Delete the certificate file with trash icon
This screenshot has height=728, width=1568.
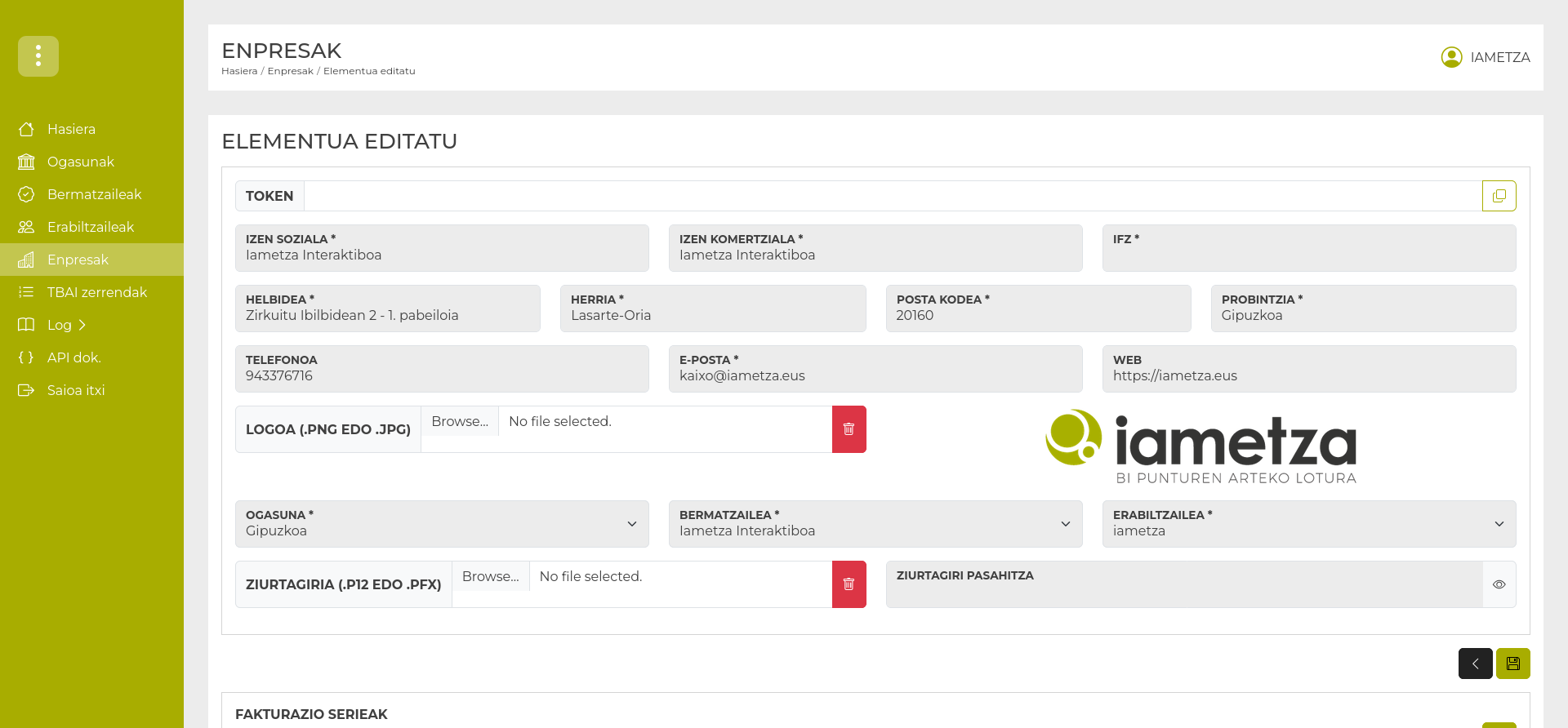[x=849, y=584]
